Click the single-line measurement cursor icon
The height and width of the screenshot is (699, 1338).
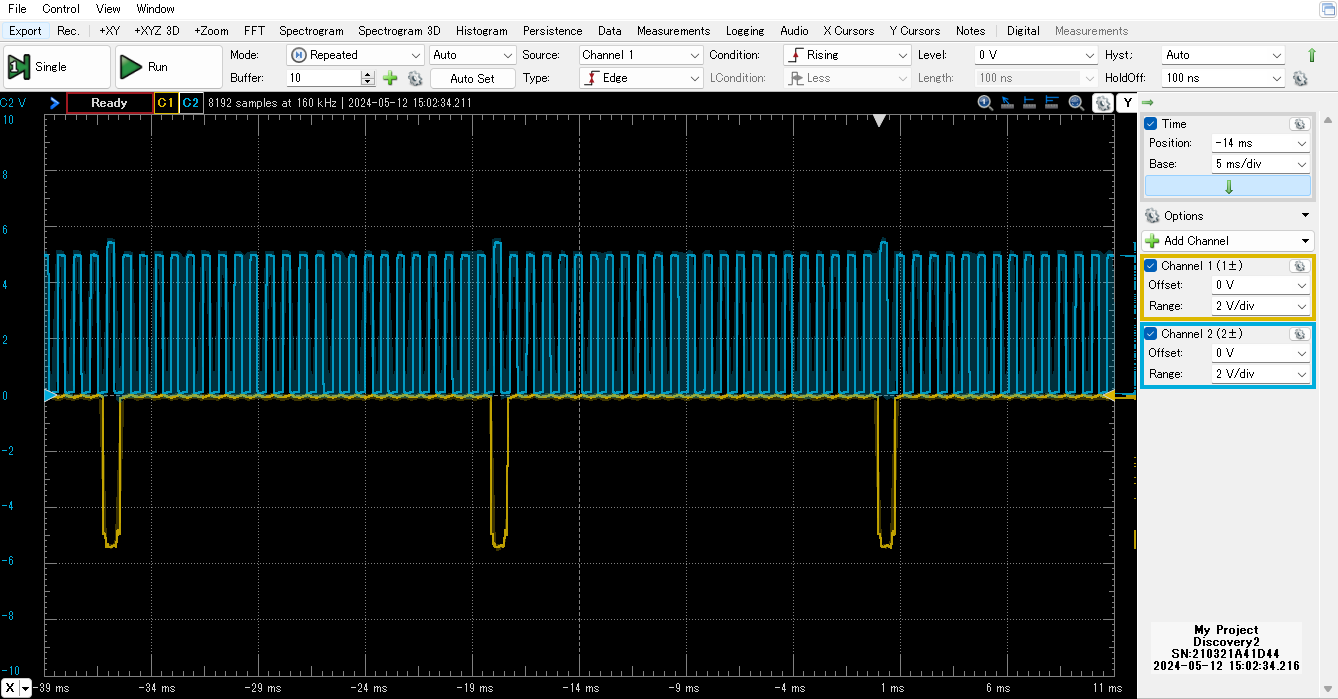coord(1029,103)
